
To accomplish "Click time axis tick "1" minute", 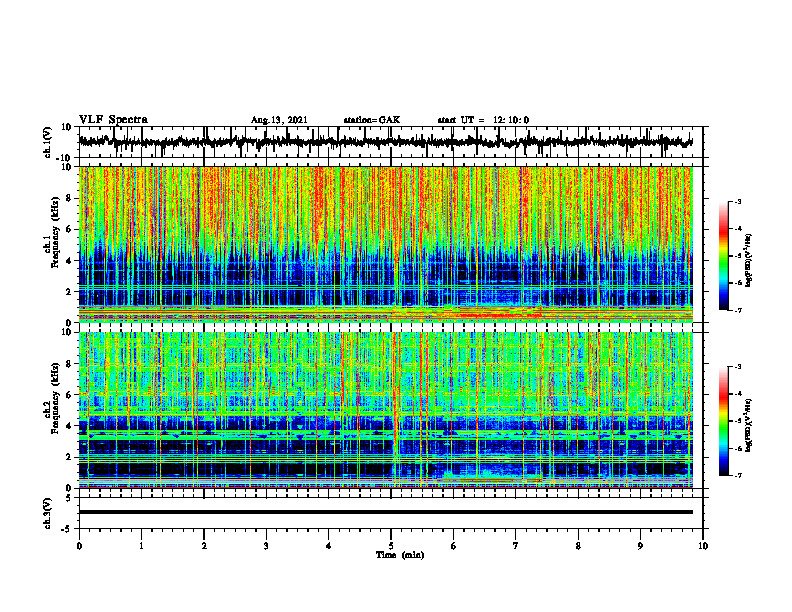I will tap(141, 546).
